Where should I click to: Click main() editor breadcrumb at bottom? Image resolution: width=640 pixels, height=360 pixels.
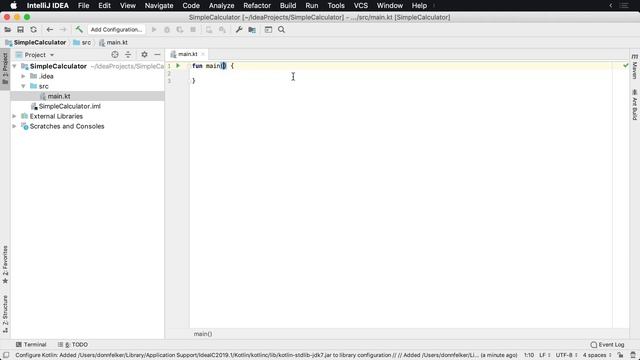(x=203, y=334)
